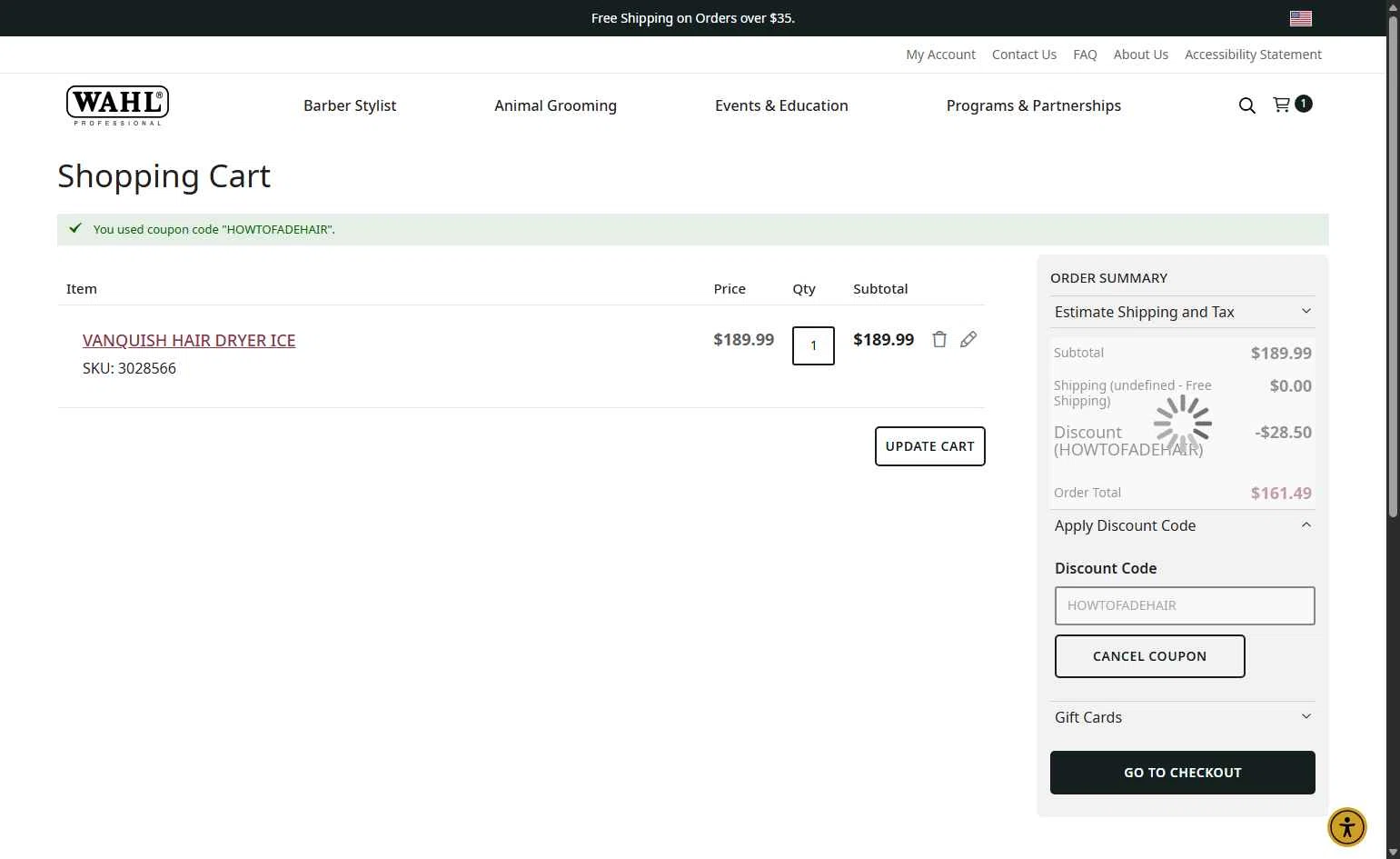Click the coupon success message text

tap(214, 229)
